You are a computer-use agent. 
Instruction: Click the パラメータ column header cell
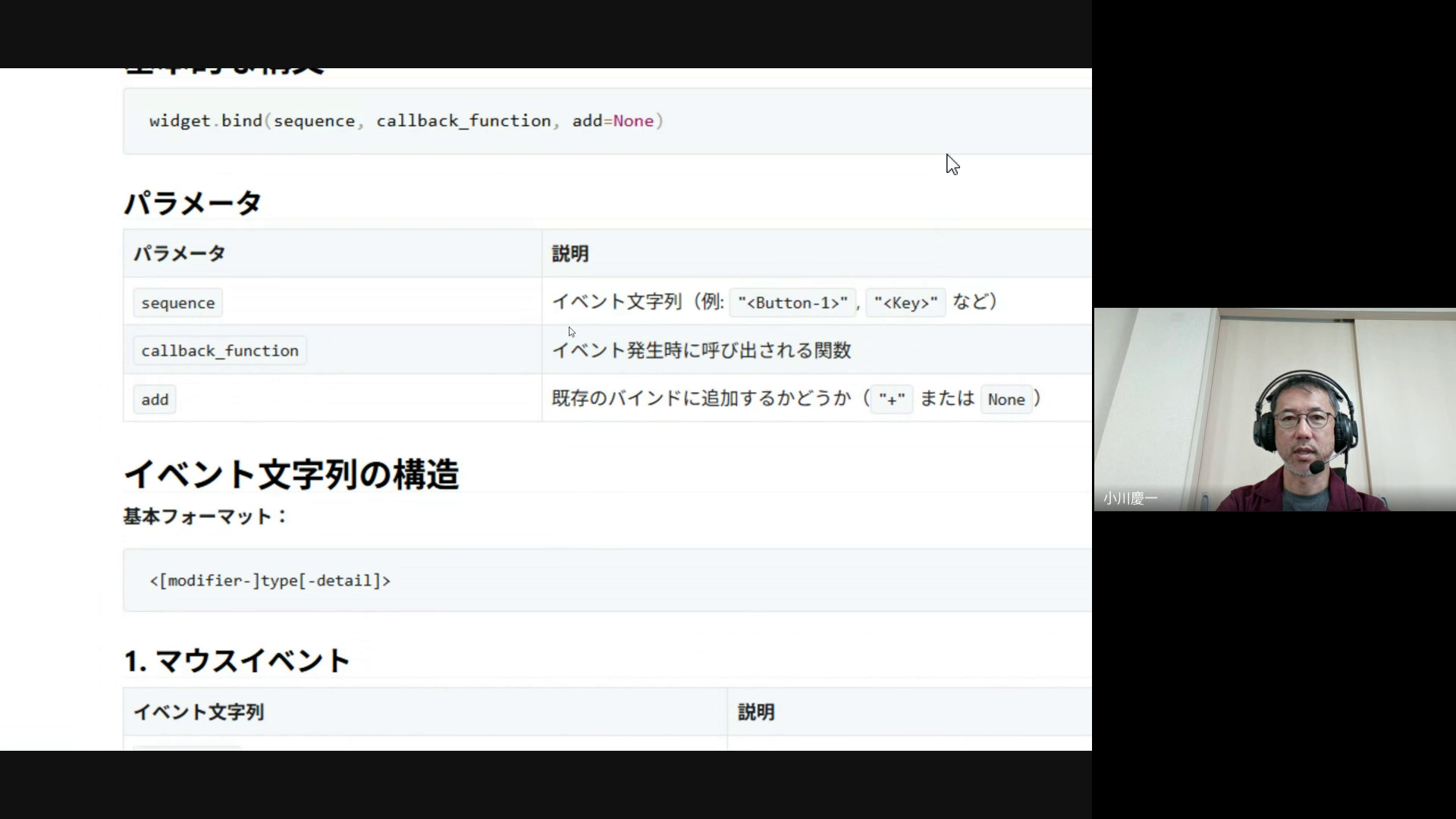[x=180, y=254]
